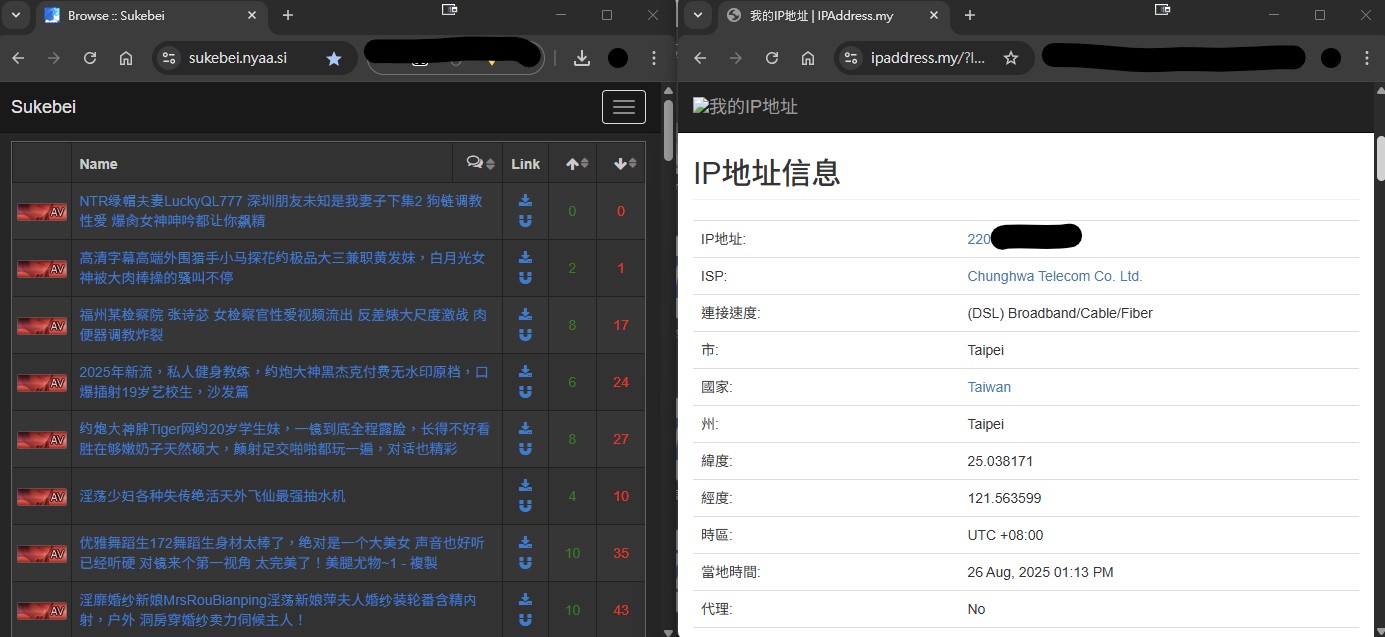
Task: Expand tab search dropdown in IPAddress.my window
Action: tap(698, 15)
